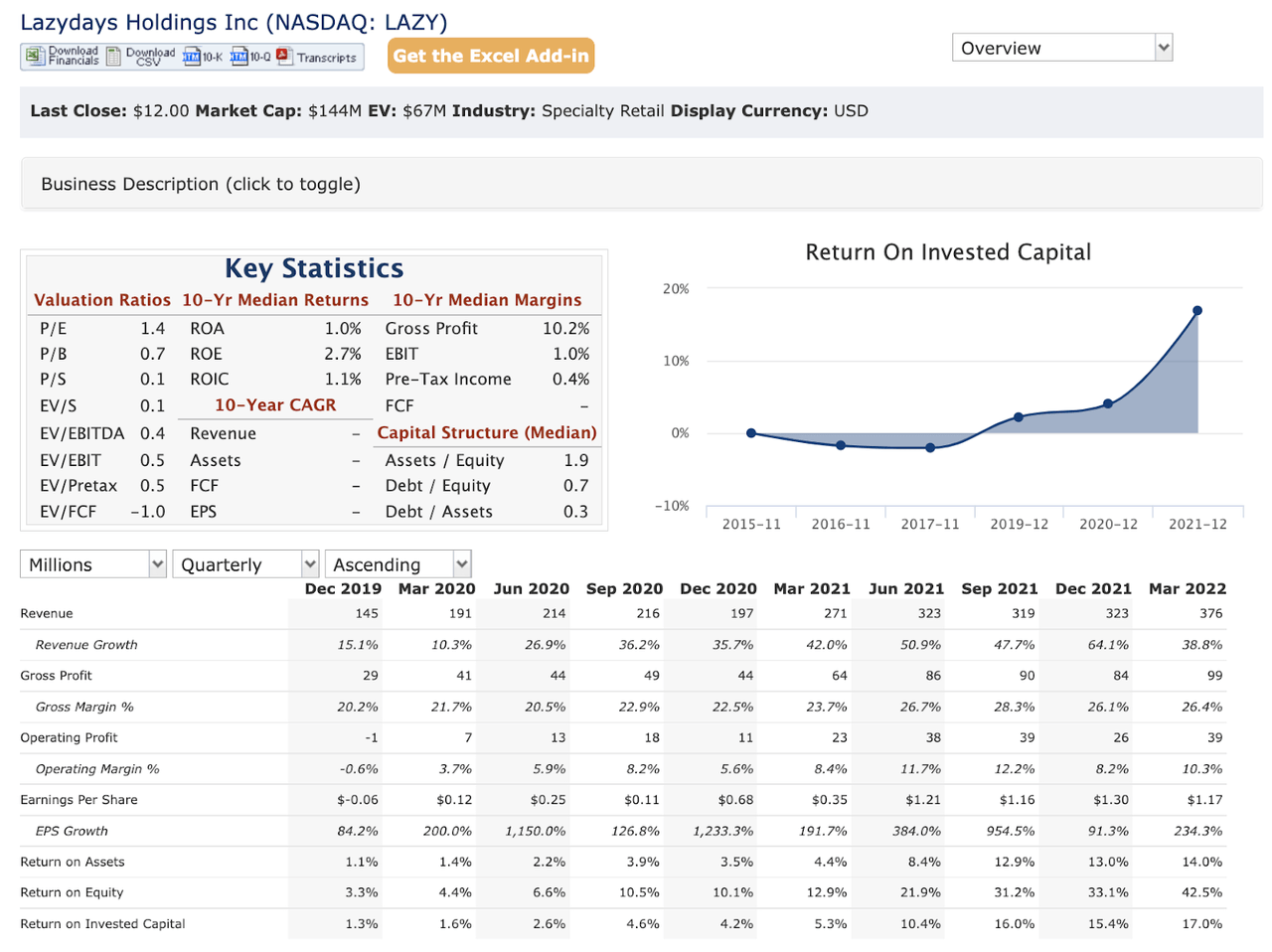1272x952 pixels.
Task: Click the Last Close $12.00 text
Action: (x=109, y=111)
